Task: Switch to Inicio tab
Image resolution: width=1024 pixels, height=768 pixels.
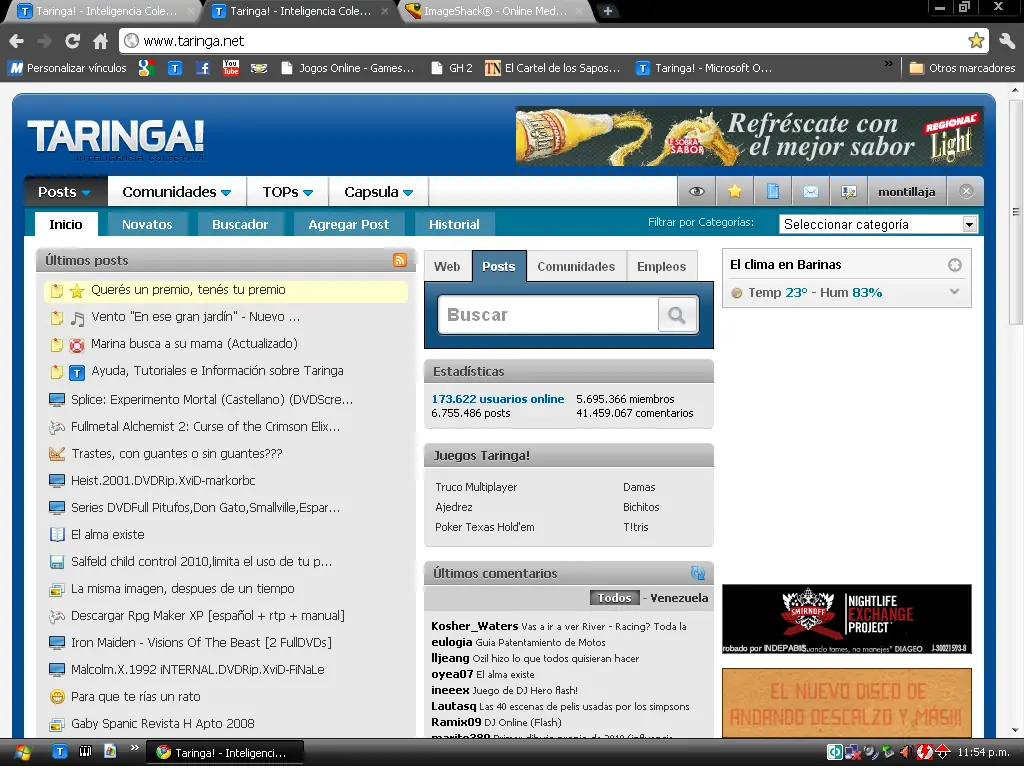Action: [x=66, y=224]
